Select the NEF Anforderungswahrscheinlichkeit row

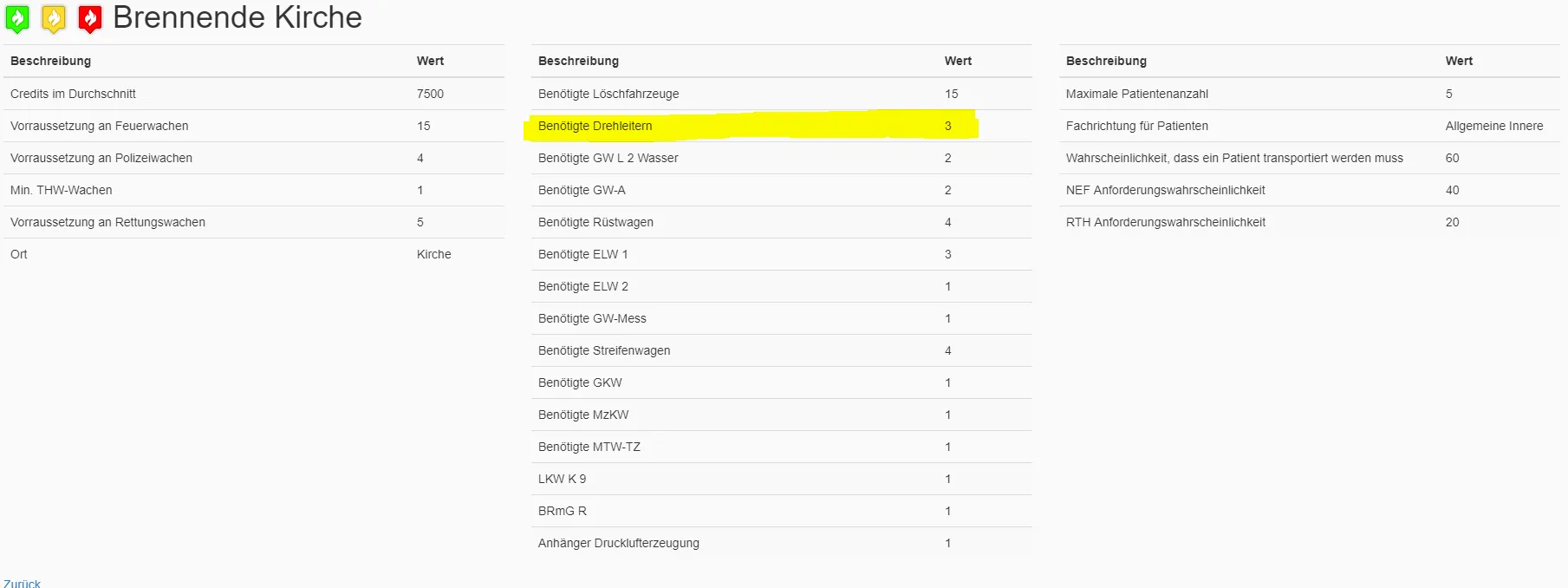coord(1165,190)
